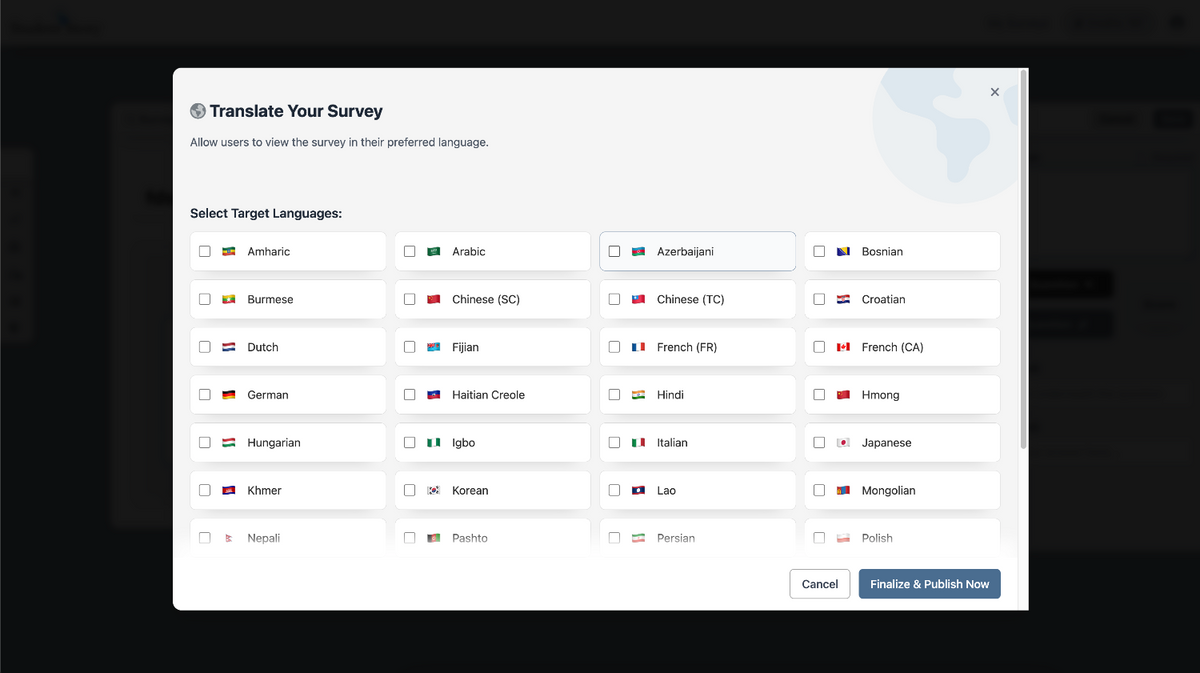
Task: Click the Mongolian flag icon
Action: [x=844, y=490]
